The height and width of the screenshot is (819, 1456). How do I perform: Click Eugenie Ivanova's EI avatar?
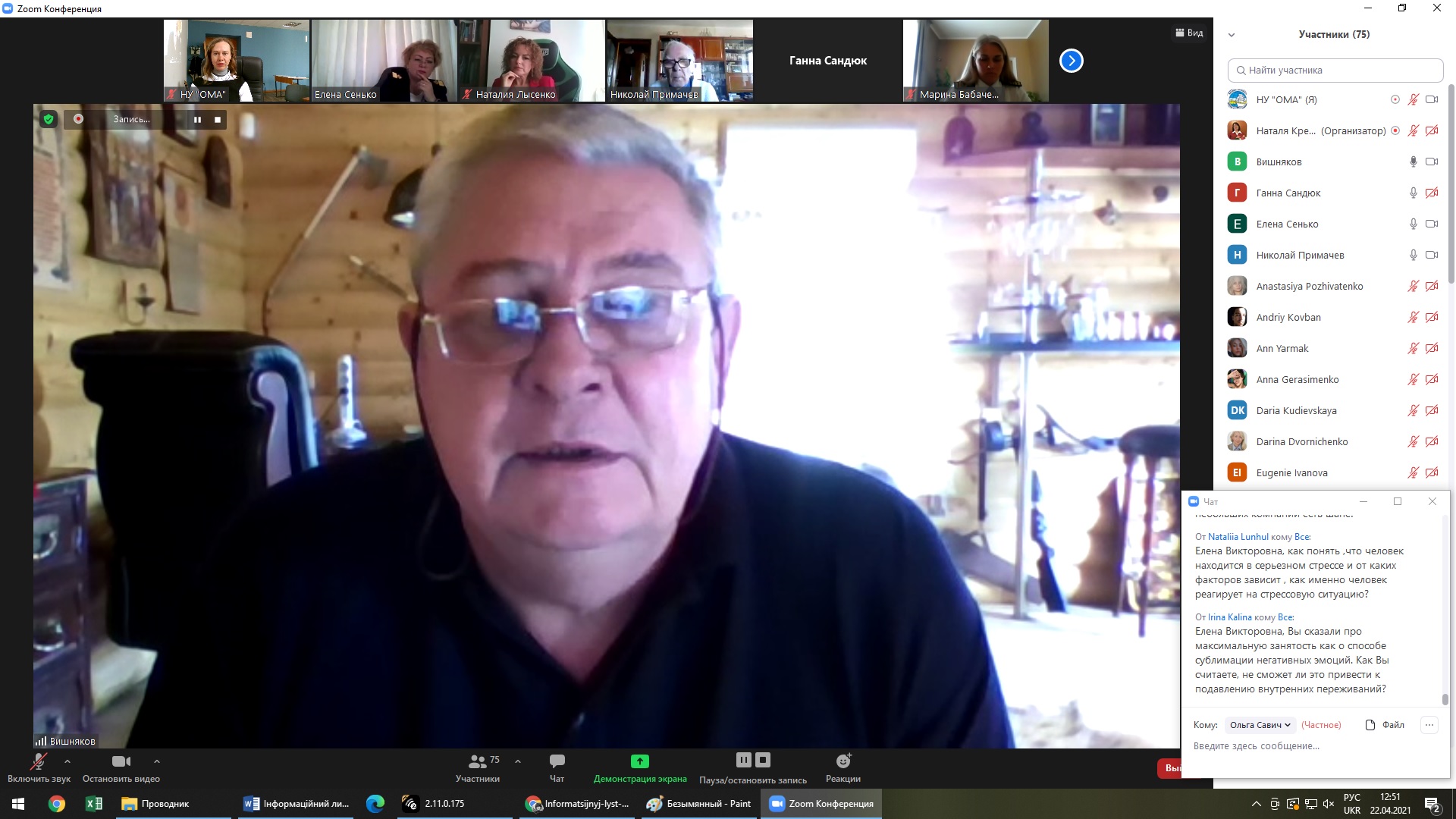point(1237,472)
